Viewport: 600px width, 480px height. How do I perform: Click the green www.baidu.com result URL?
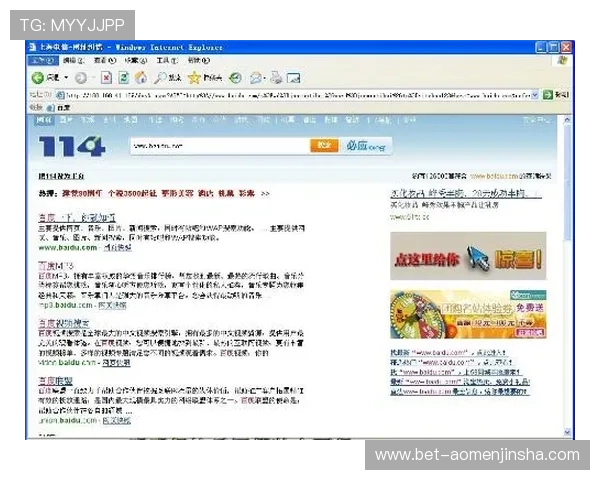tap(68, 248)
